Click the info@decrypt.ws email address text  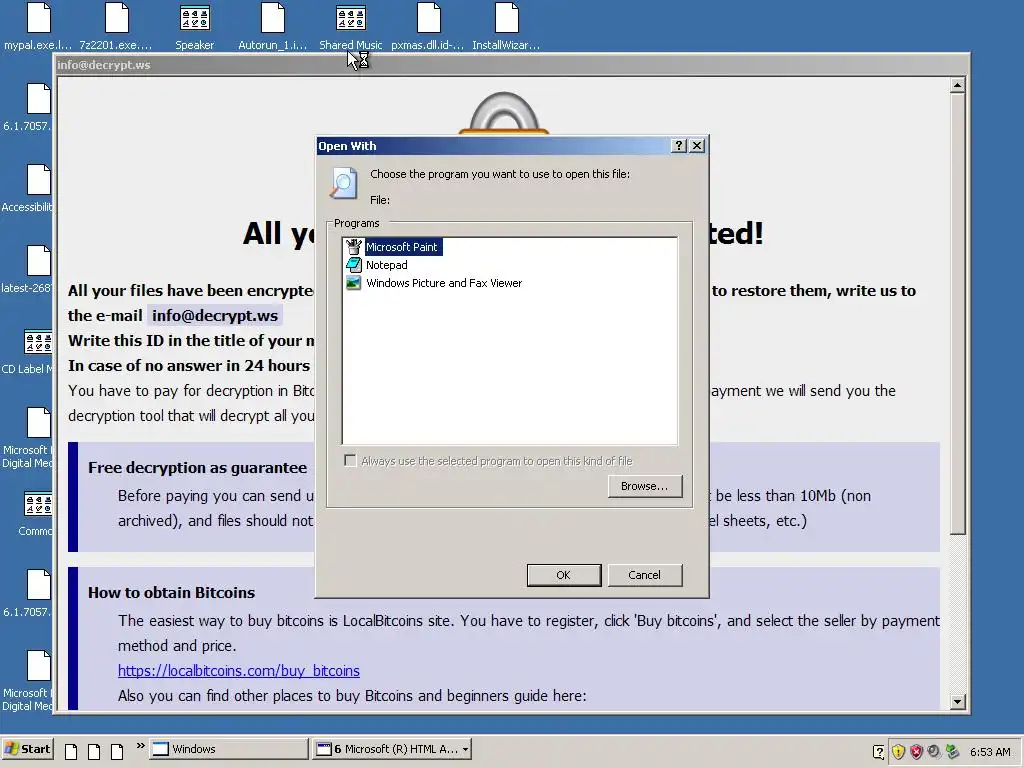[215, 315]
